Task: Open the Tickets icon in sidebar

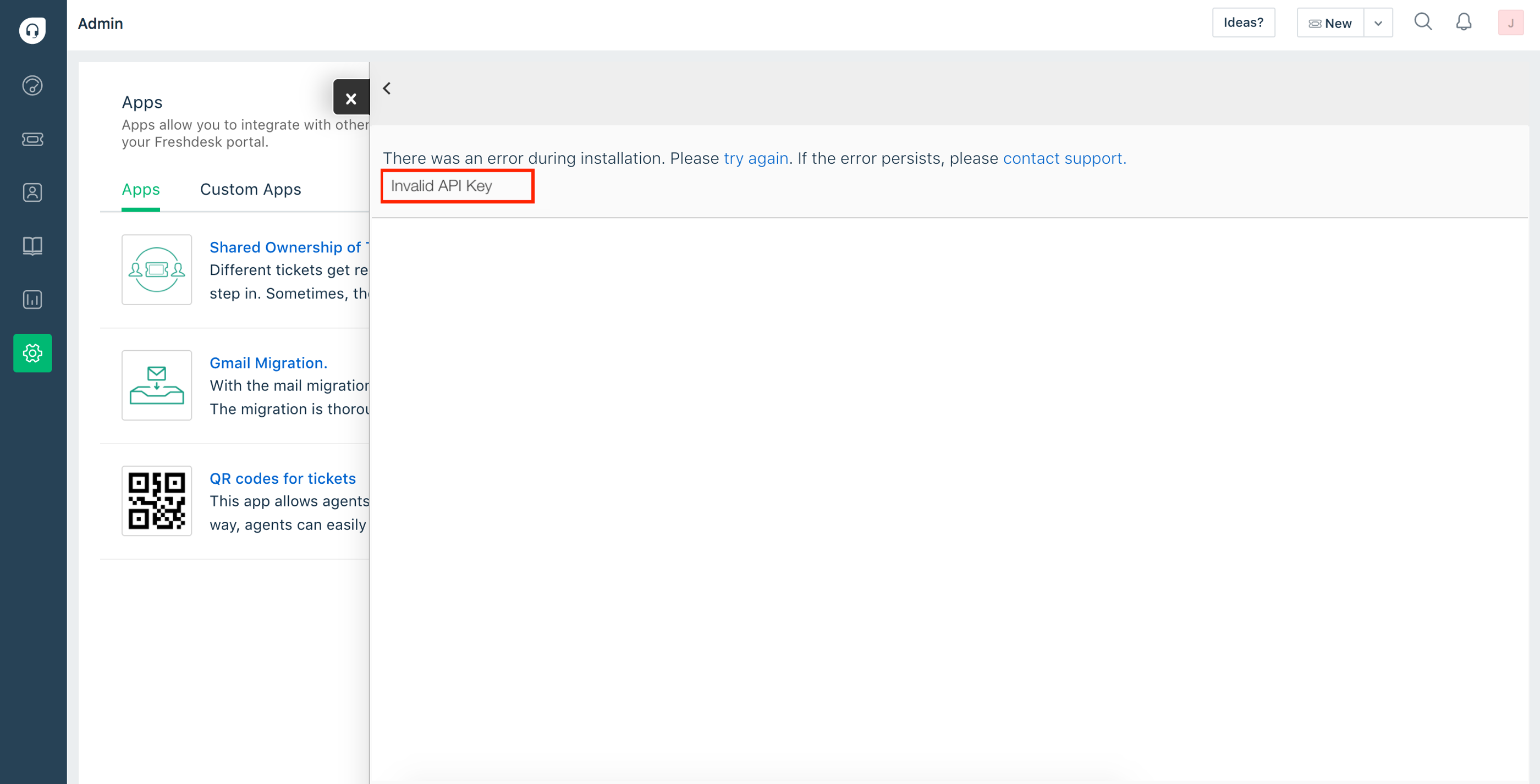Action: [32, 139]
